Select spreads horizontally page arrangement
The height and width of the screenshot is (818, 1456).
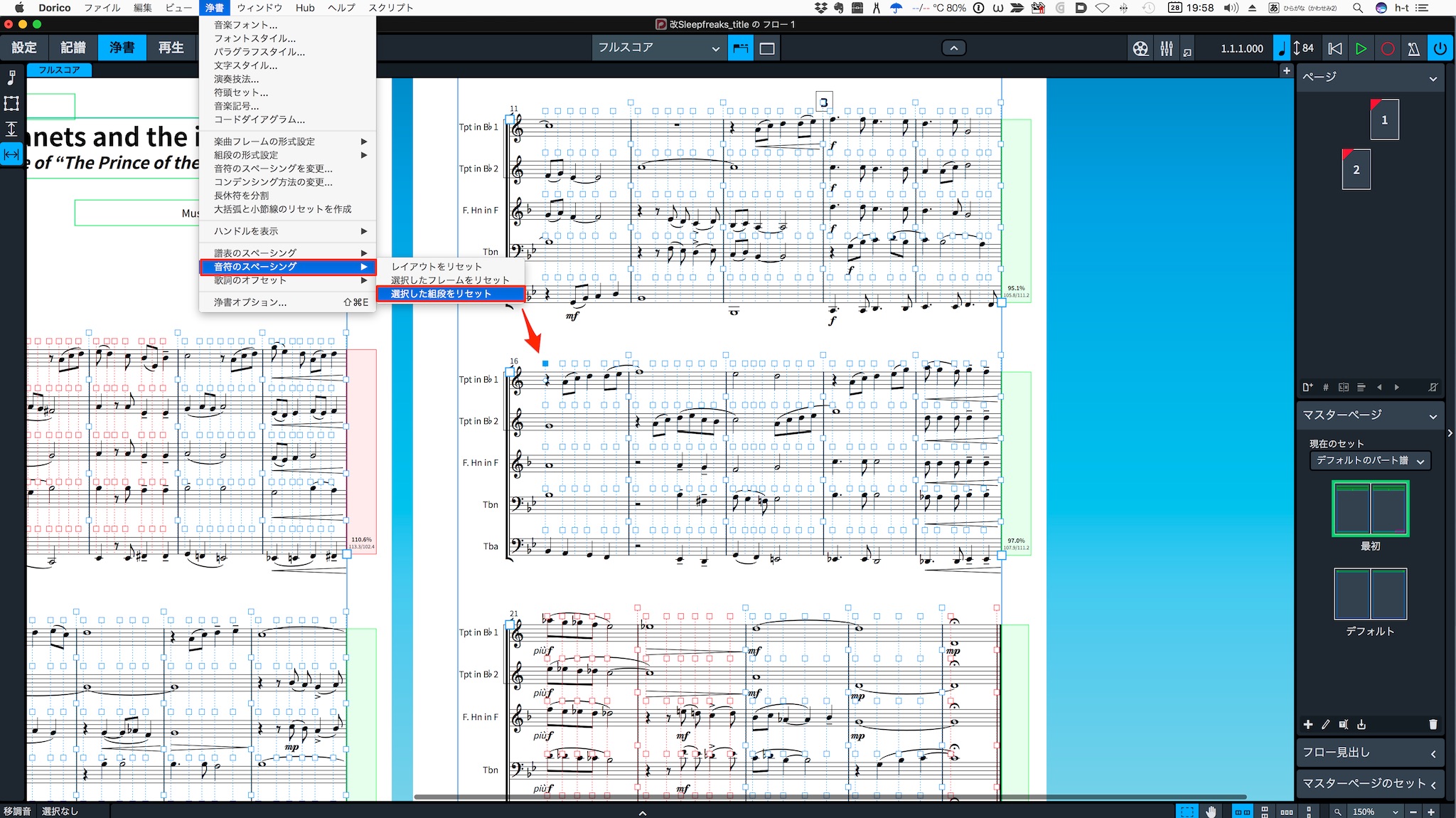(1242, 812)
